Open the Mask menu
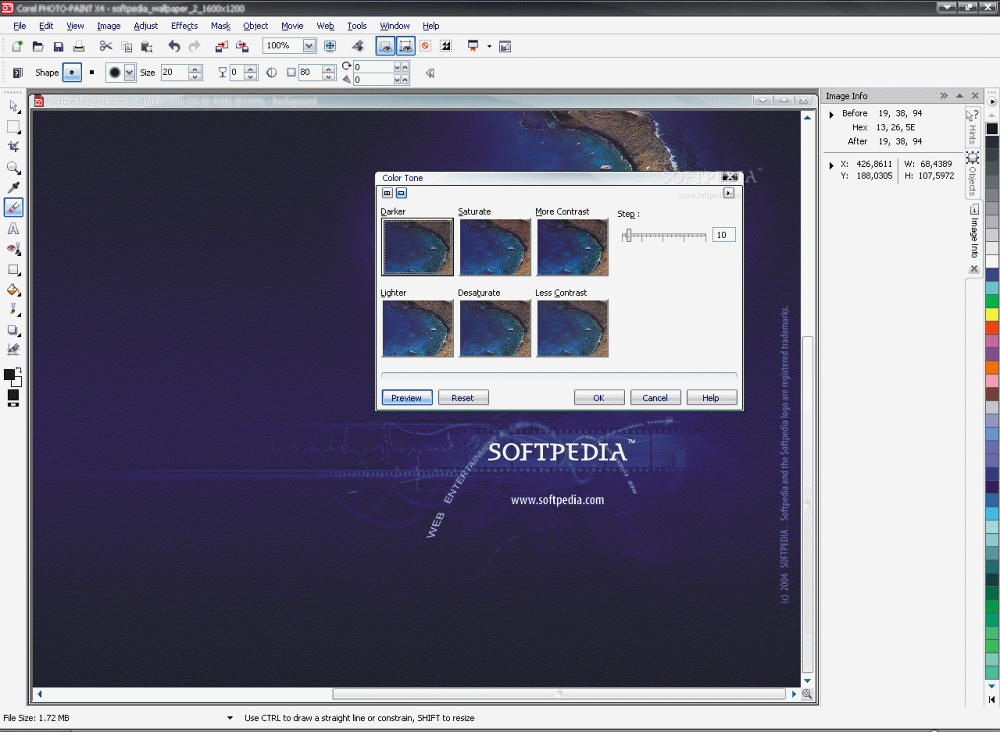 [221, 26]
